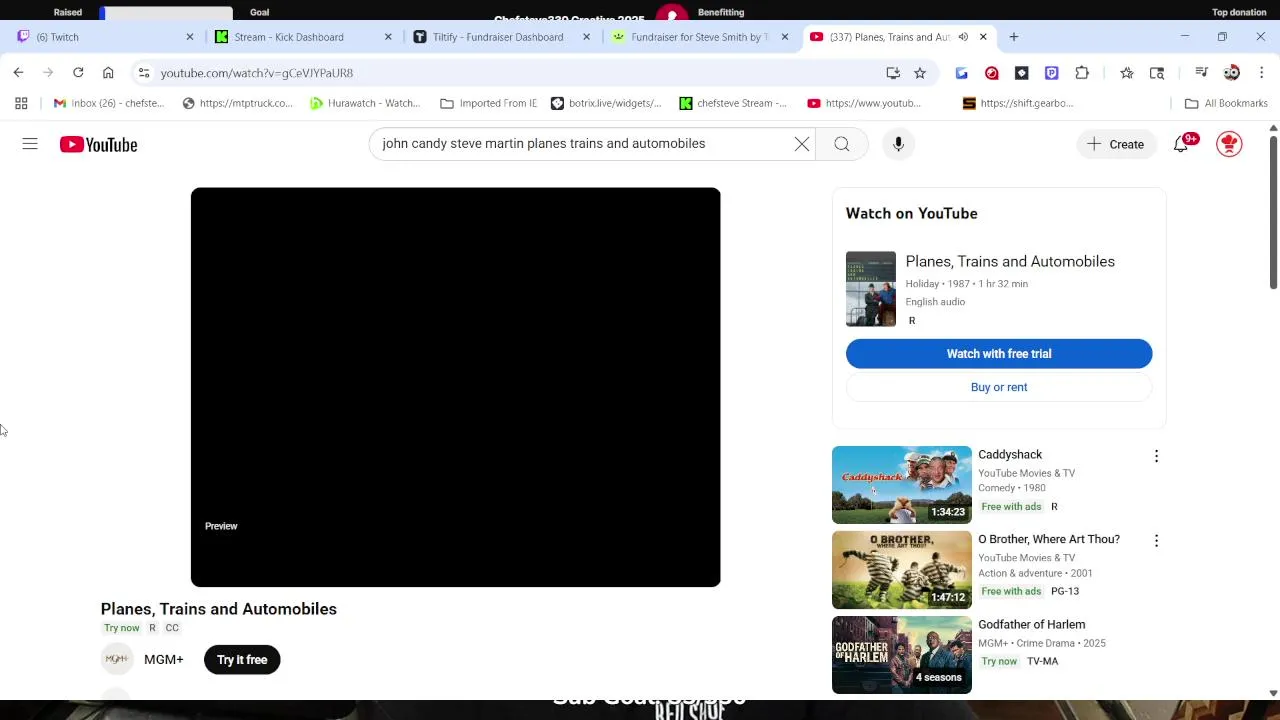Open YouTube notifications bell

tap(1181, 144)
